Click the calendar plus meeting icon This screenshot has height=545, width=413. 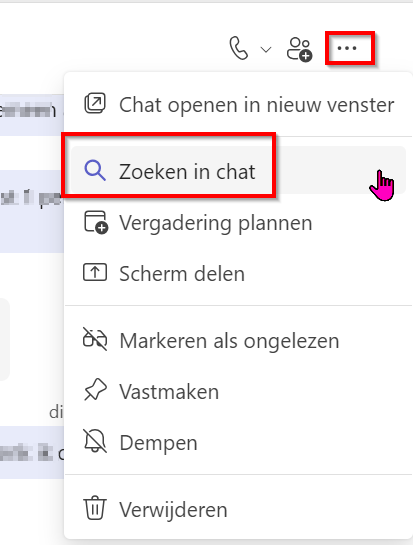pos(96,222)
